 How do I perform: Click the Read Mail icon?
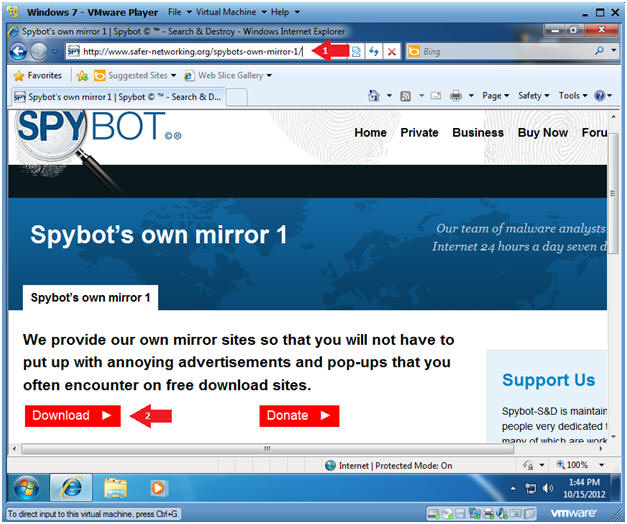click(x=435, y=96)
